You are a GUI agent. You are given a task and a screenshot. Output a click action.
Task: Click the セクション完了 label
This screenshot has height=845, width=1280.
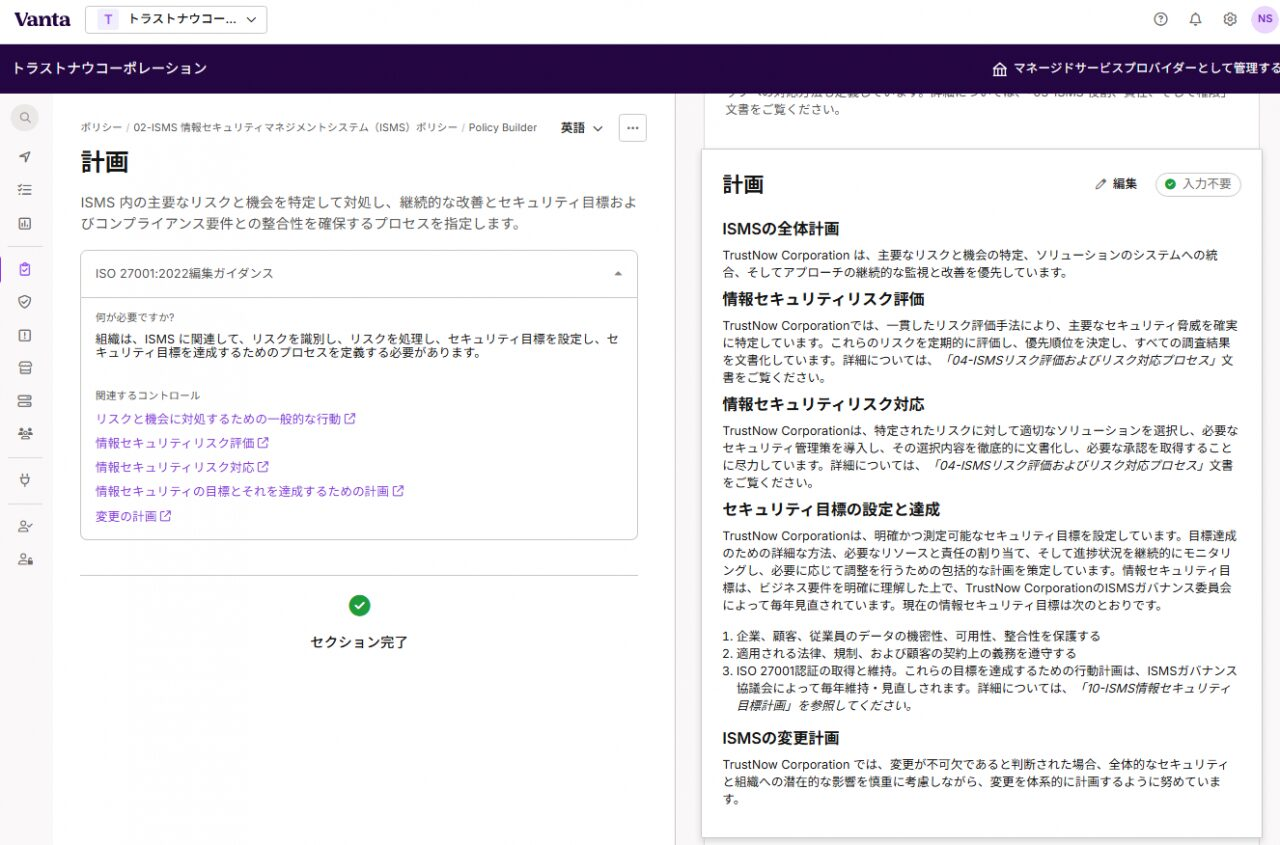[359, 642]
